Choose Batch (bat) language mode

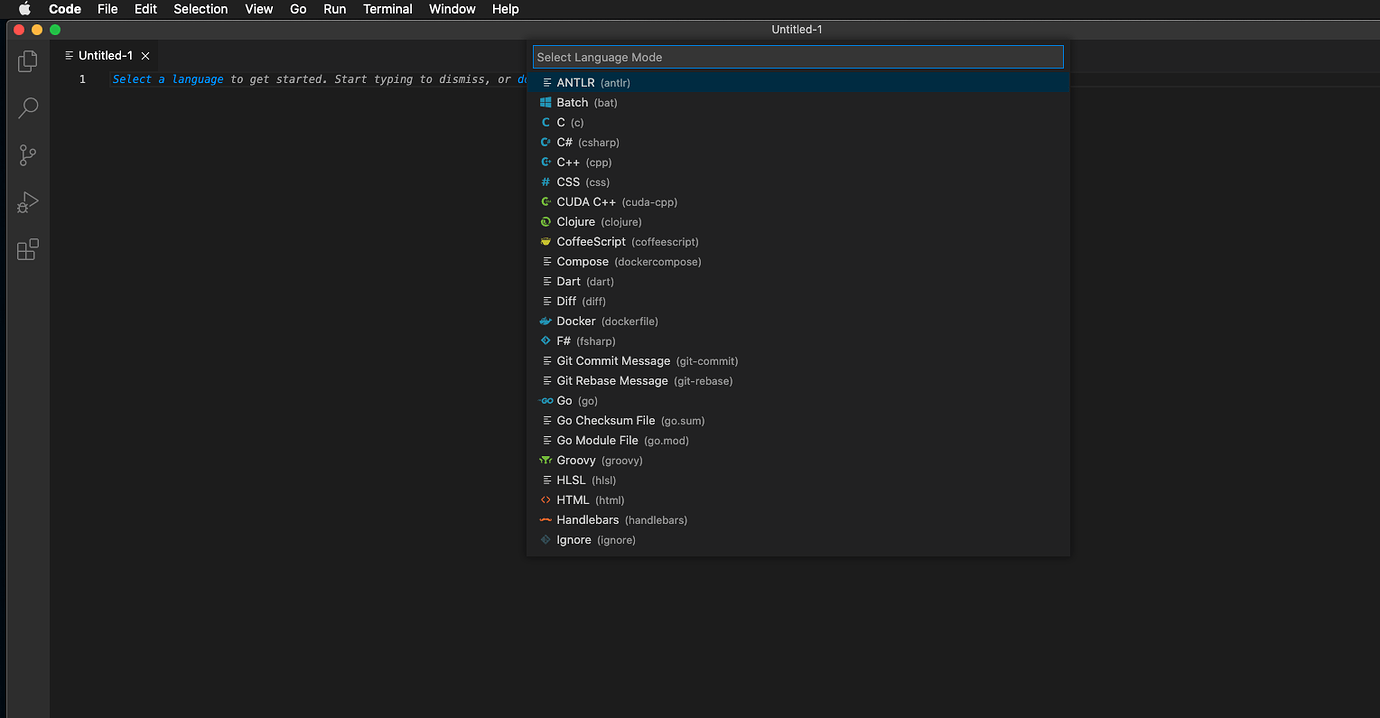click(798, 102)
